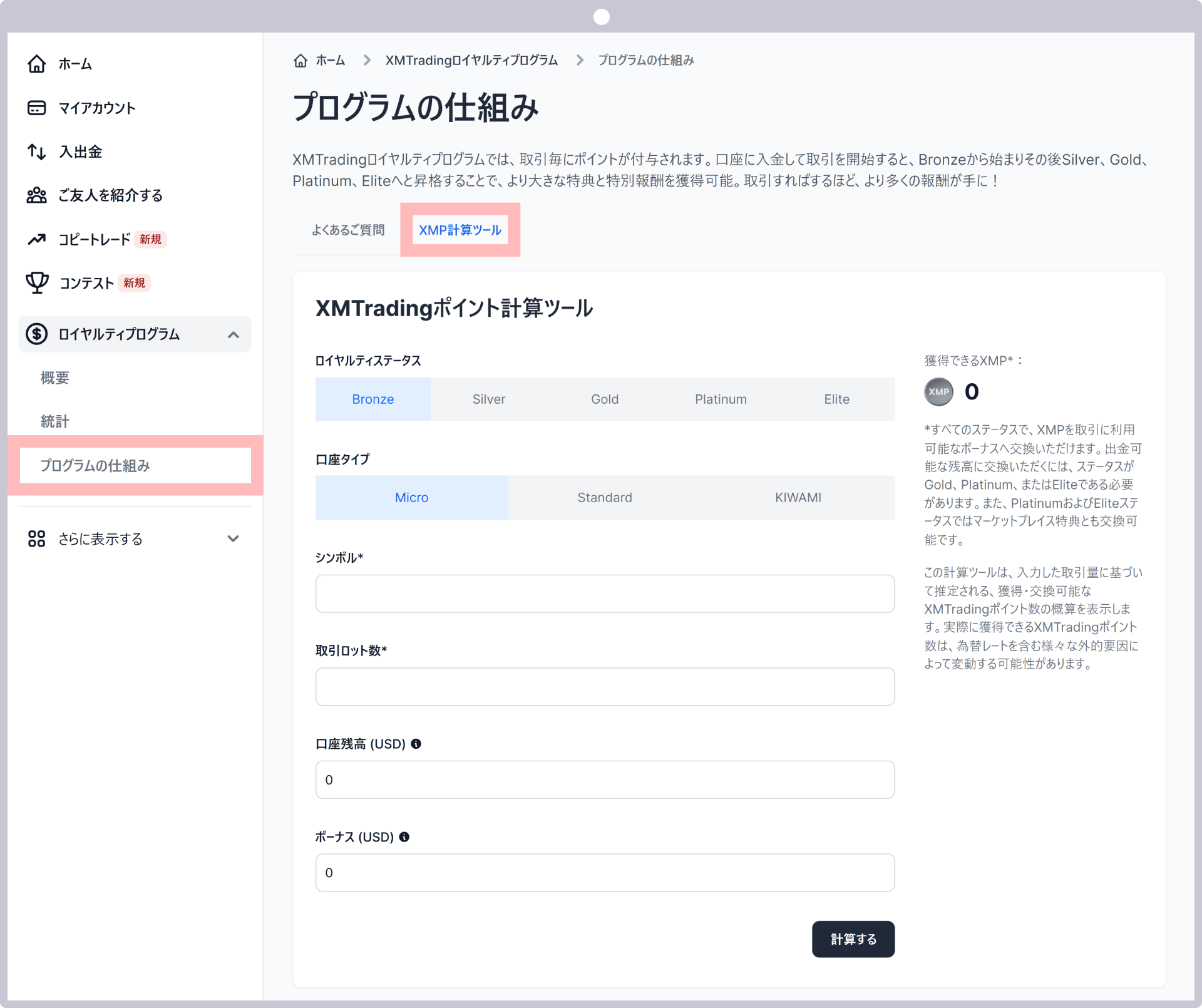Collapse the ロイヤルティプログラム chevron
Image resolution: width=1202 pixels, height=1008 pixels.
[x=234, y=334]
